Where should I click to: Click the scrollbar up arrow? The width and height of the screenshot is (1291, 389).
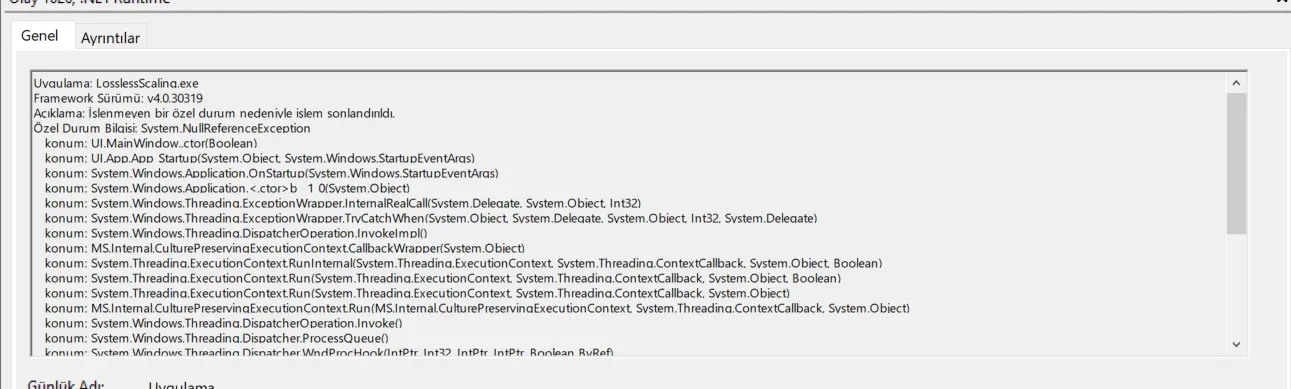pos(1236,83)
